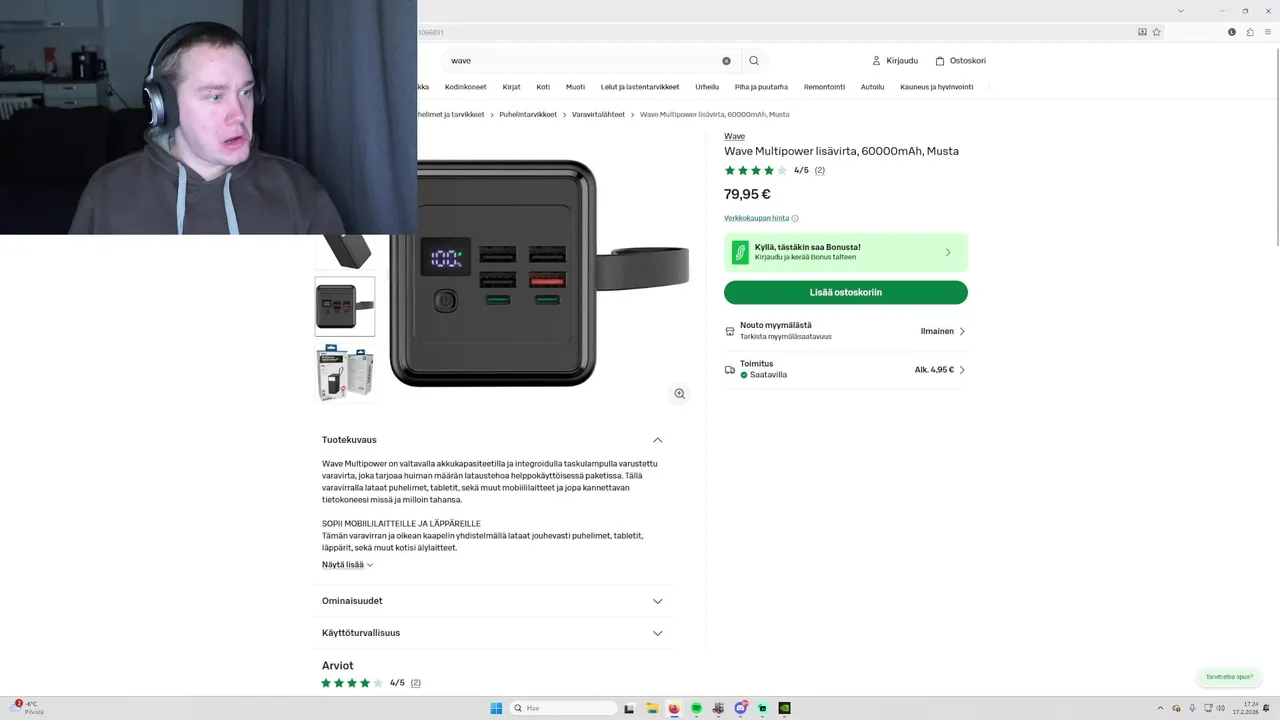Open Kauneus ja hyvinvointi category

pos(936,87)
